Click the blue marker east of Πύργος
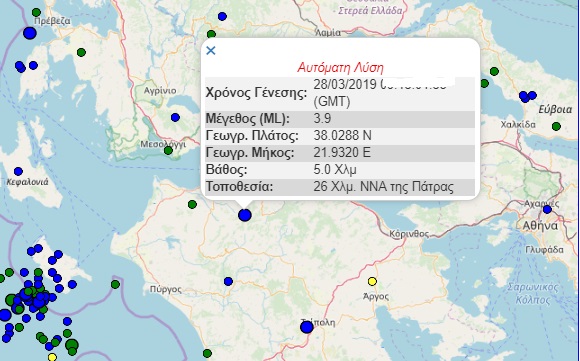580x361 pixels. tap(228, 281)
